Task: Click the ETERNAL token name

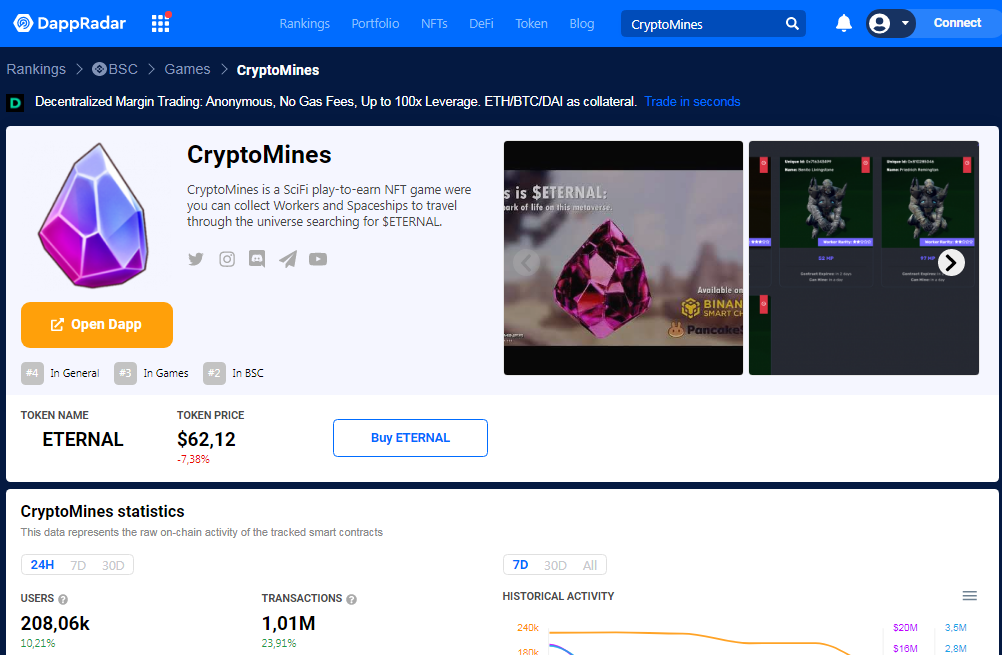Action: pyautogui.click(x=82, y=440)
